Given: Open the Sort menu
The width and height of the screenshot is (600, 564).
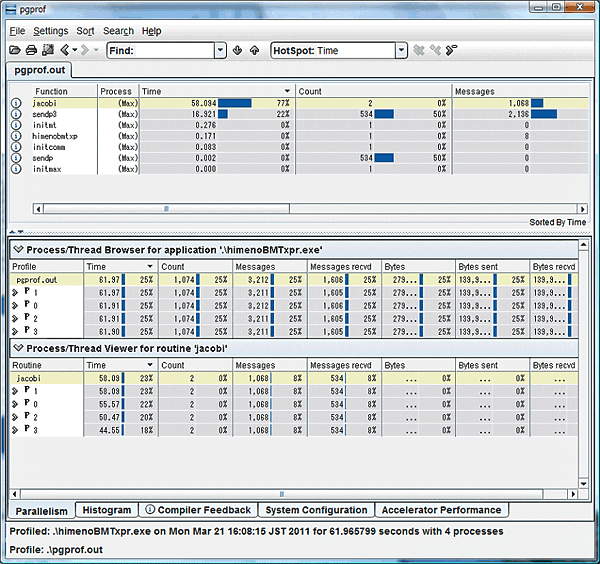Looking at the screenshot, I should pos(85,31).
